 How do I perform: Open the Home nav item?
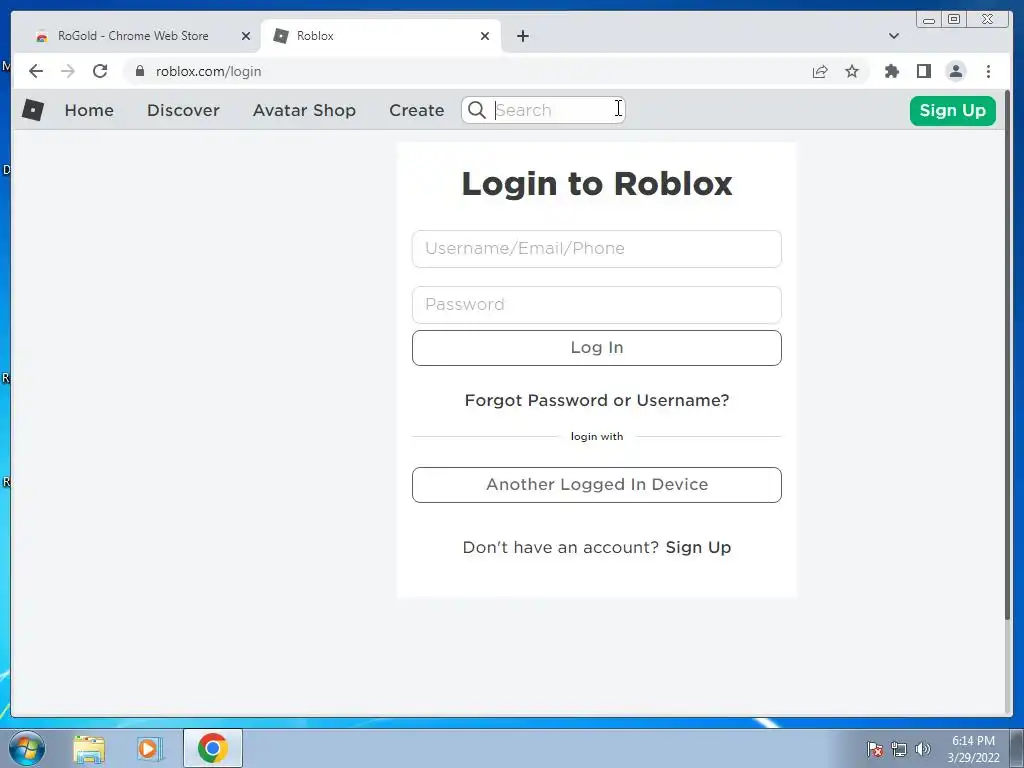pos(89,110)
